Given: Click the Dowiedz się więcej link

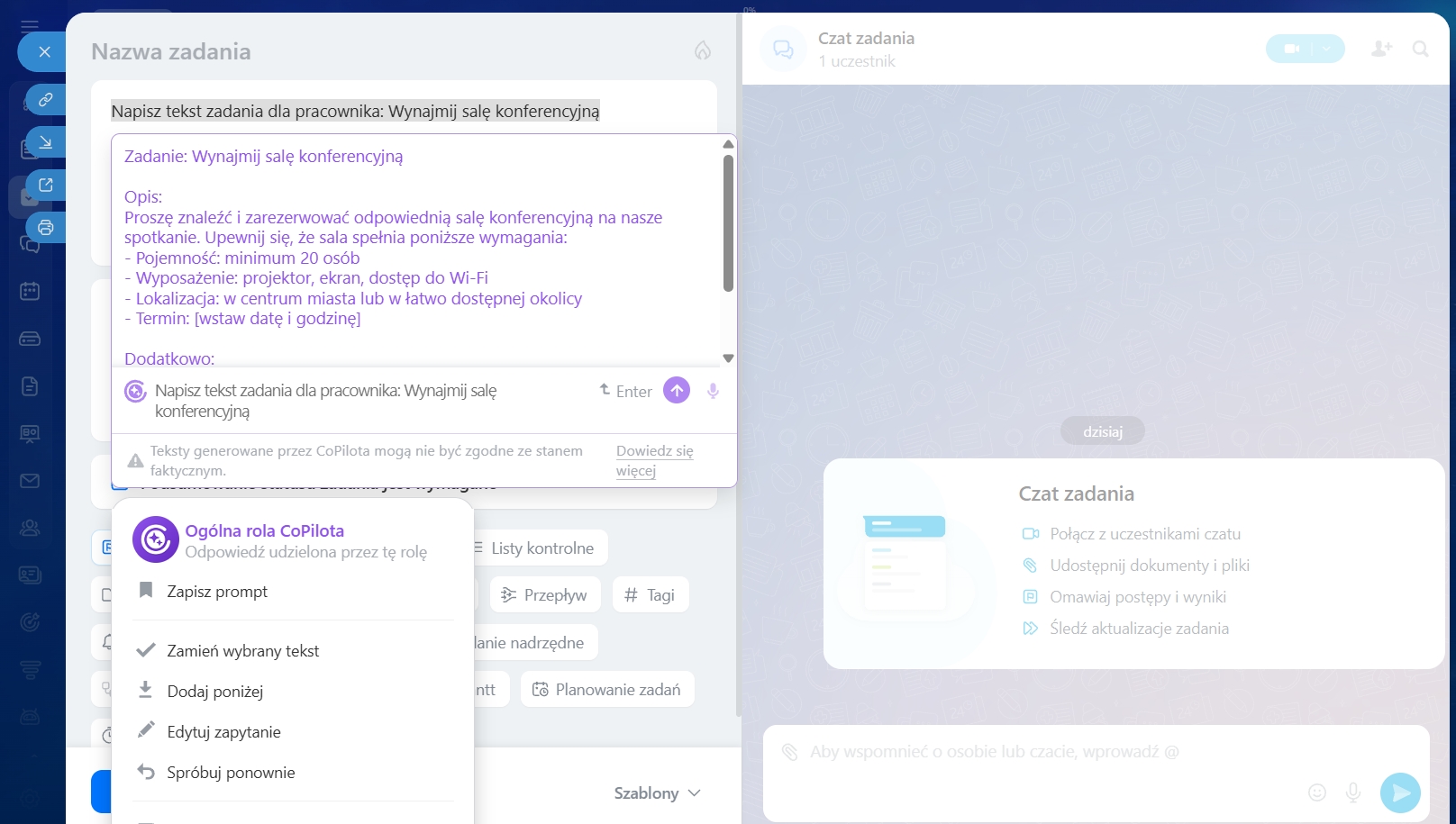Looking at the screenshot, I should [x=654, y=460].
